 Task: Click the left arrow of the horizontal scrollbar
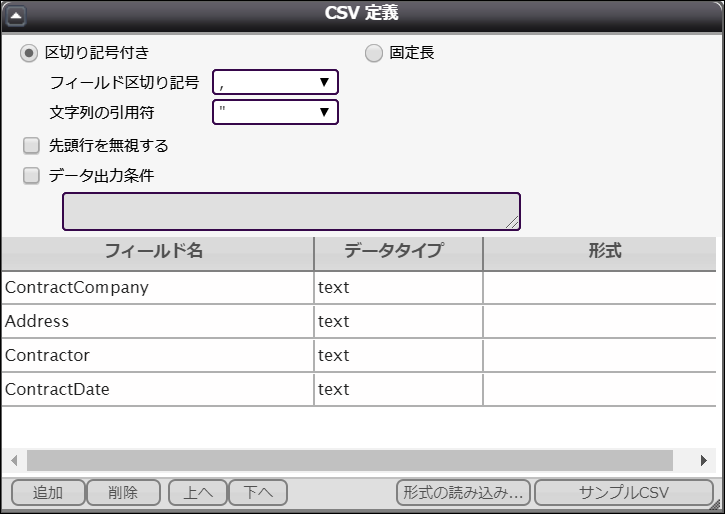(x=14, y=460)
